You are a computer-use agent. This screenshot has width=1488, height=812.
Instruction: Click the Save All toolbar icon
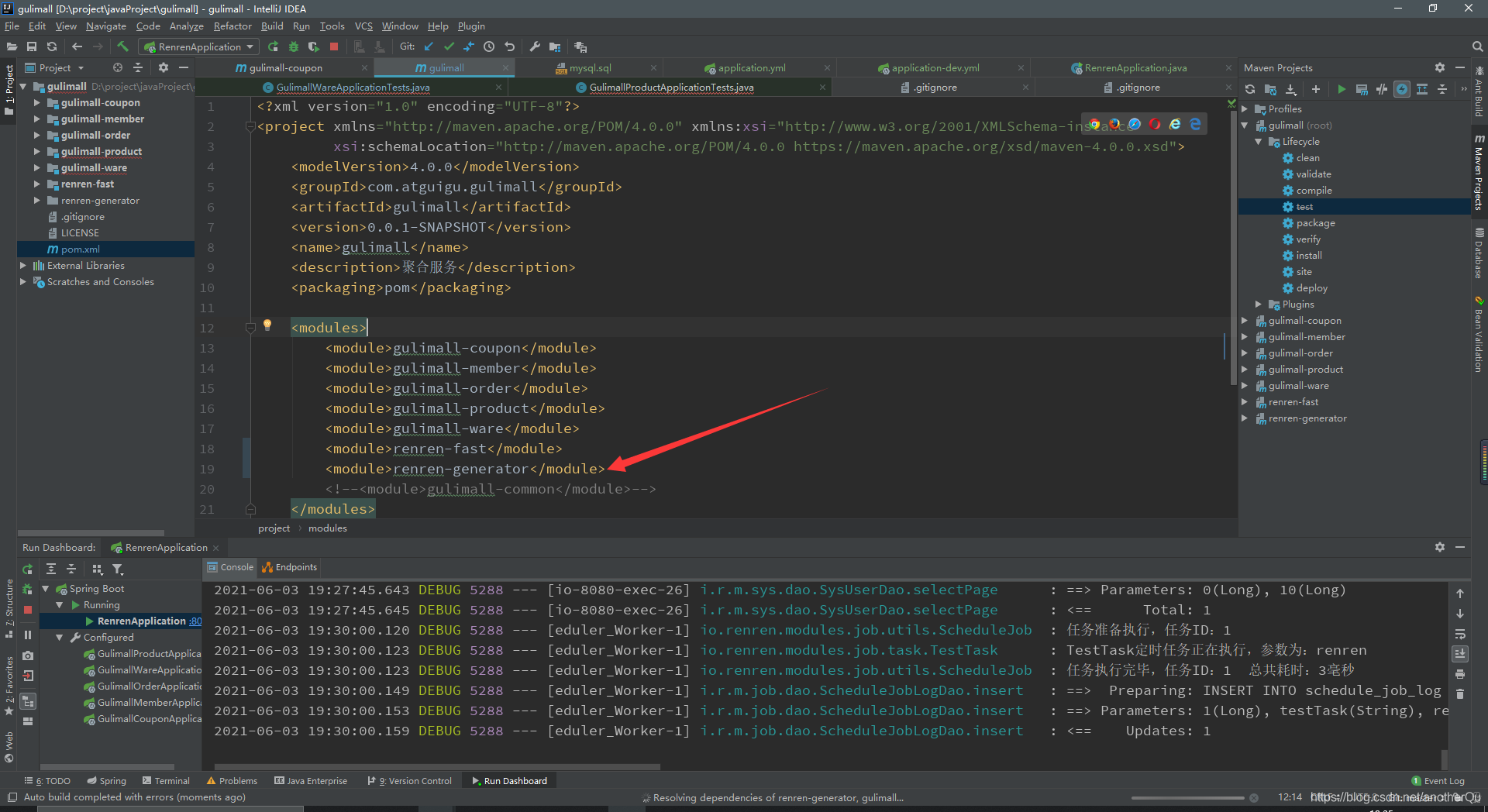(32, 46)
